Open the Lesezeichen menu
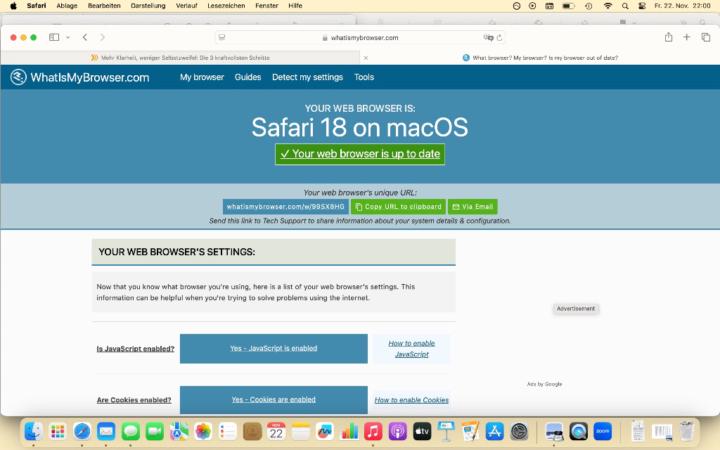 pos(226,6)
